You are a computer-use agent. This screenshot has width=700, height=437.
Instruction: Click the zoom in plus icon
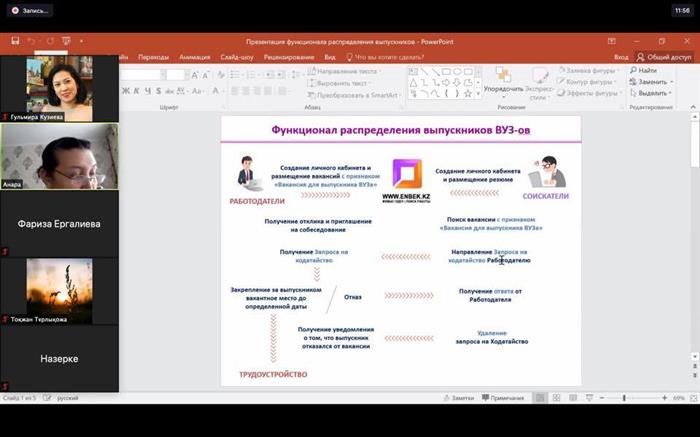[664, 398]
